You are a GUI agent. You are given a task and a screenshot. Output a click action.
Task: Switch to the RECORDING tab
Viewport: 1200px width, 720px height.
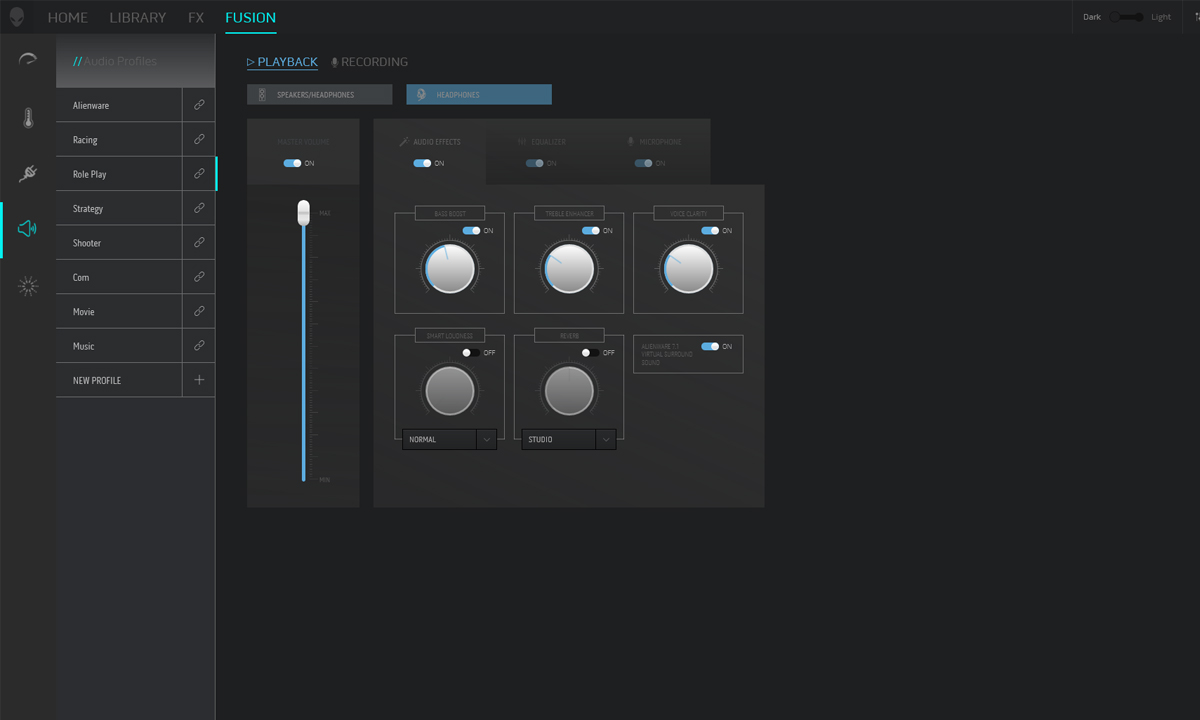point(369,62)
